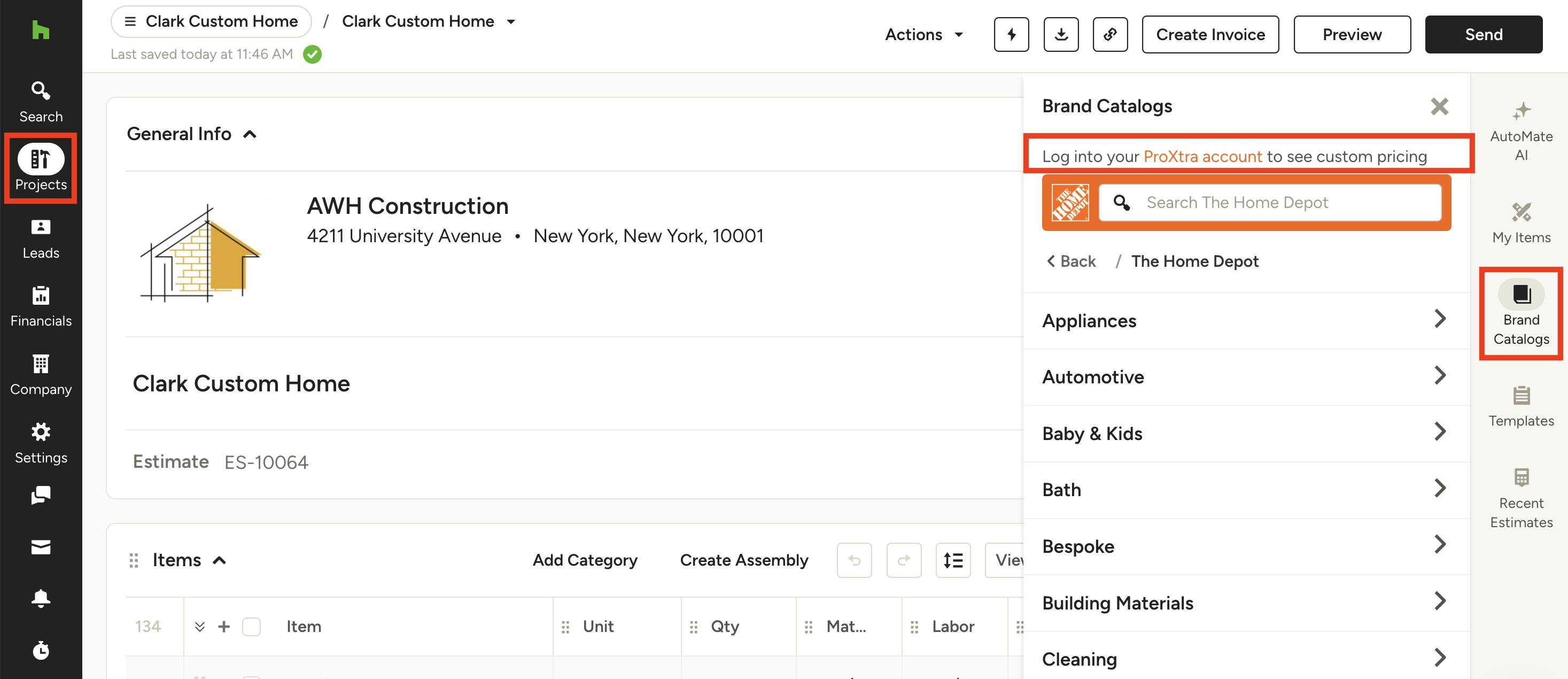Go to Projects in the sidebar
Viewport: 1568px width, 679px height.
pos(41,167)
